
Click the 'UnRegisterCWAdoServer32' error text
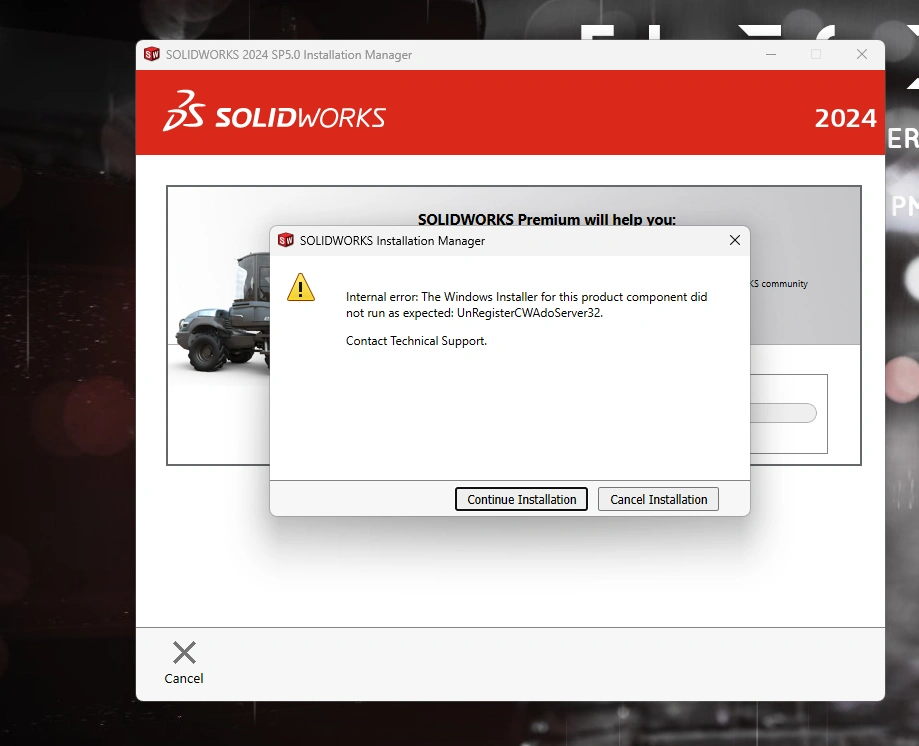click(529, 313)
